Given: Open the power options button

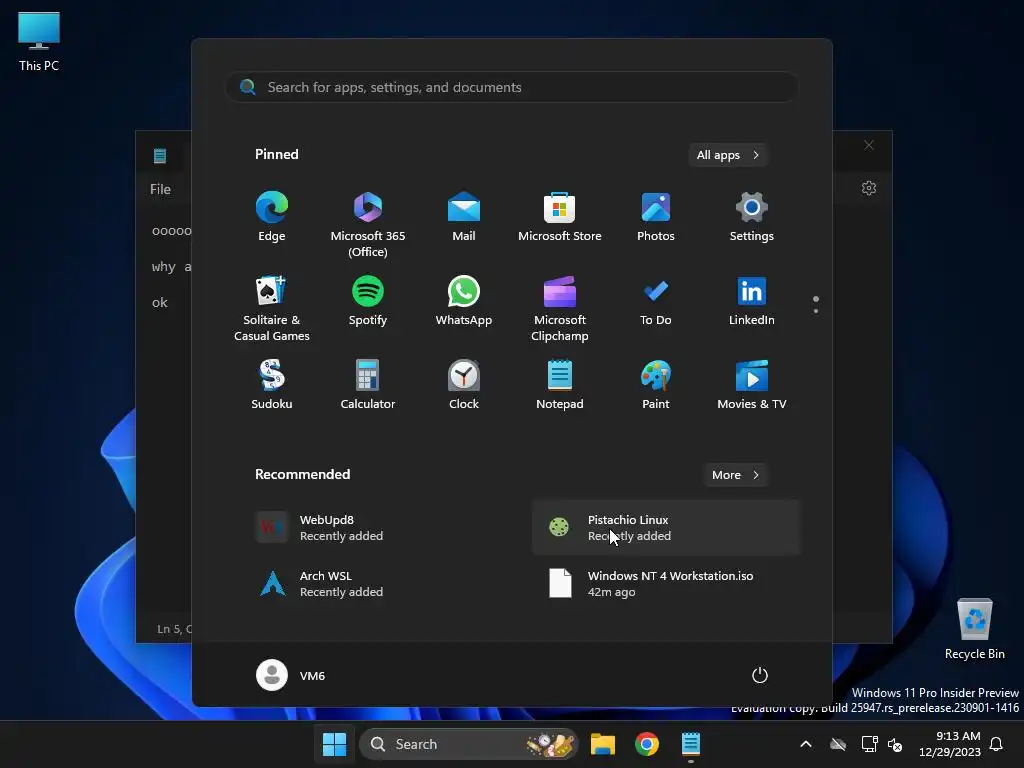Looking at the screenshot, I should pyautogui.click(x=760, y=675).
